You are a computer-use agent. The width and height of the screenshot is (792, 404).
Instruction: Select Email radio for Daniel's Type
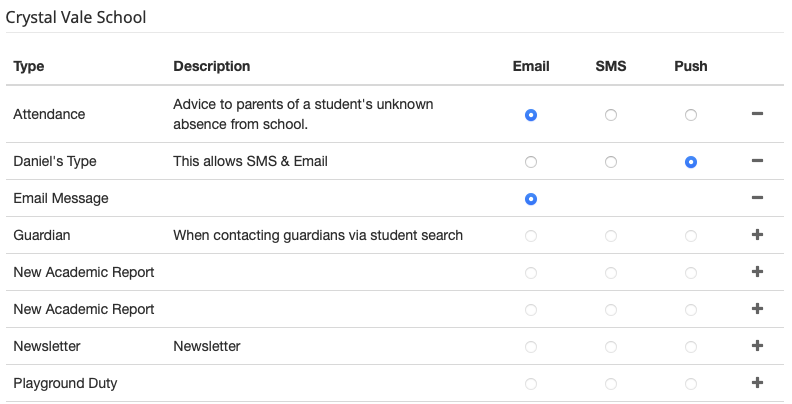(531, 162)
